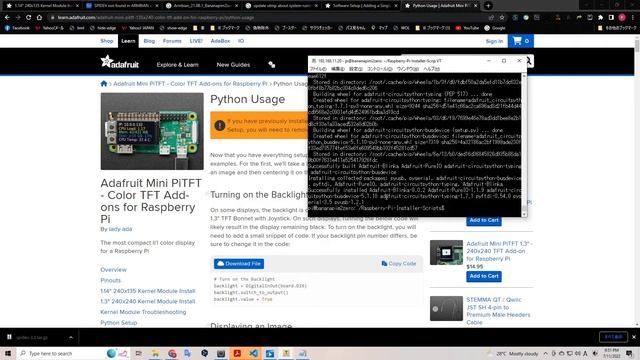Open File Explorer from the taskbar

(x=156, y=353)
